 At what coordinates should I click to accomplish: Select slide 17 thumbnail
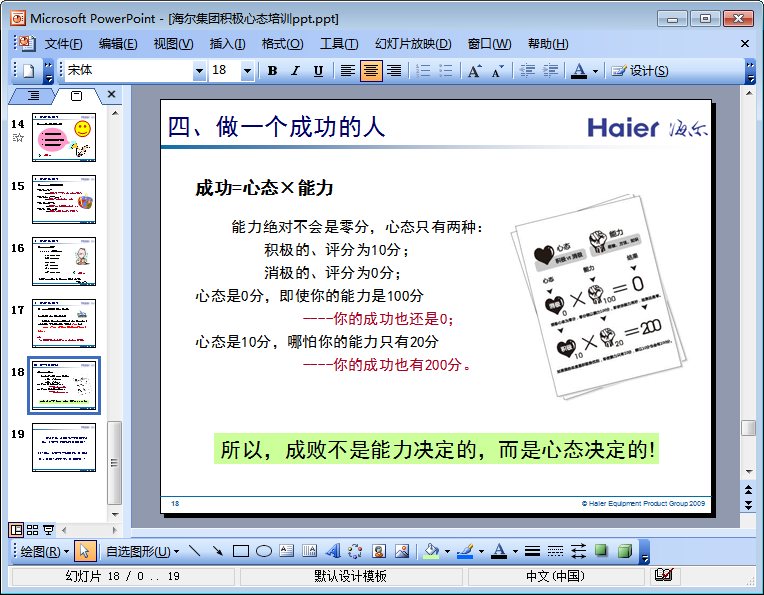click(64, 323)
